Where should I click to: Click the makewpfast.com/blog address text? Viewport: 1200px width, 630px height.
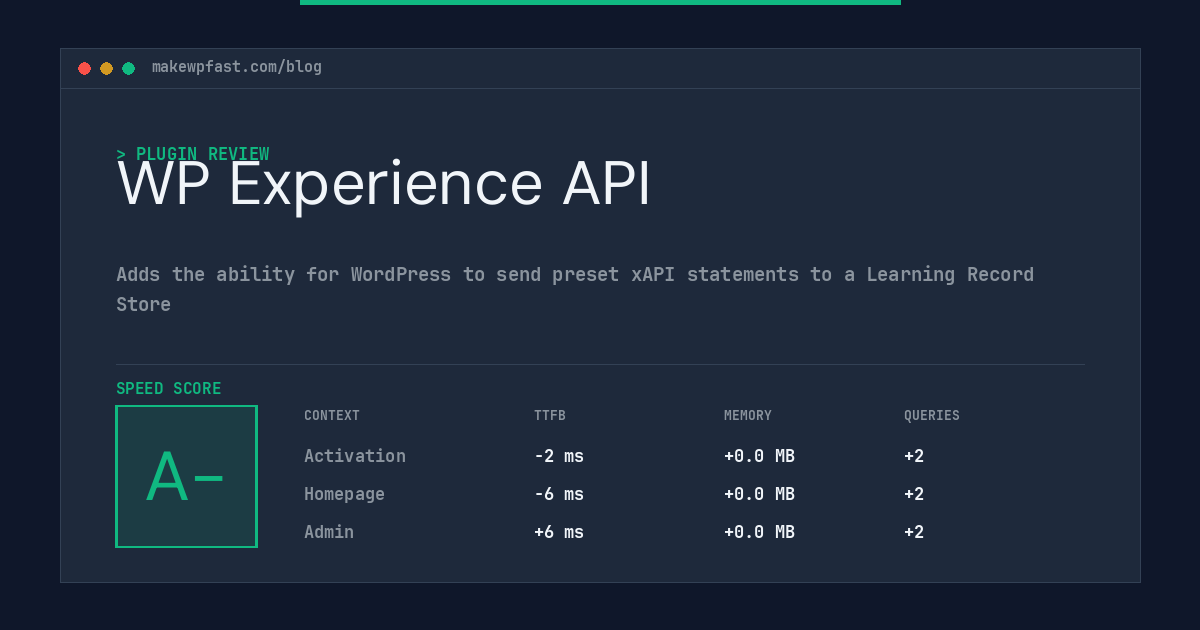click(x=237, y=67)
